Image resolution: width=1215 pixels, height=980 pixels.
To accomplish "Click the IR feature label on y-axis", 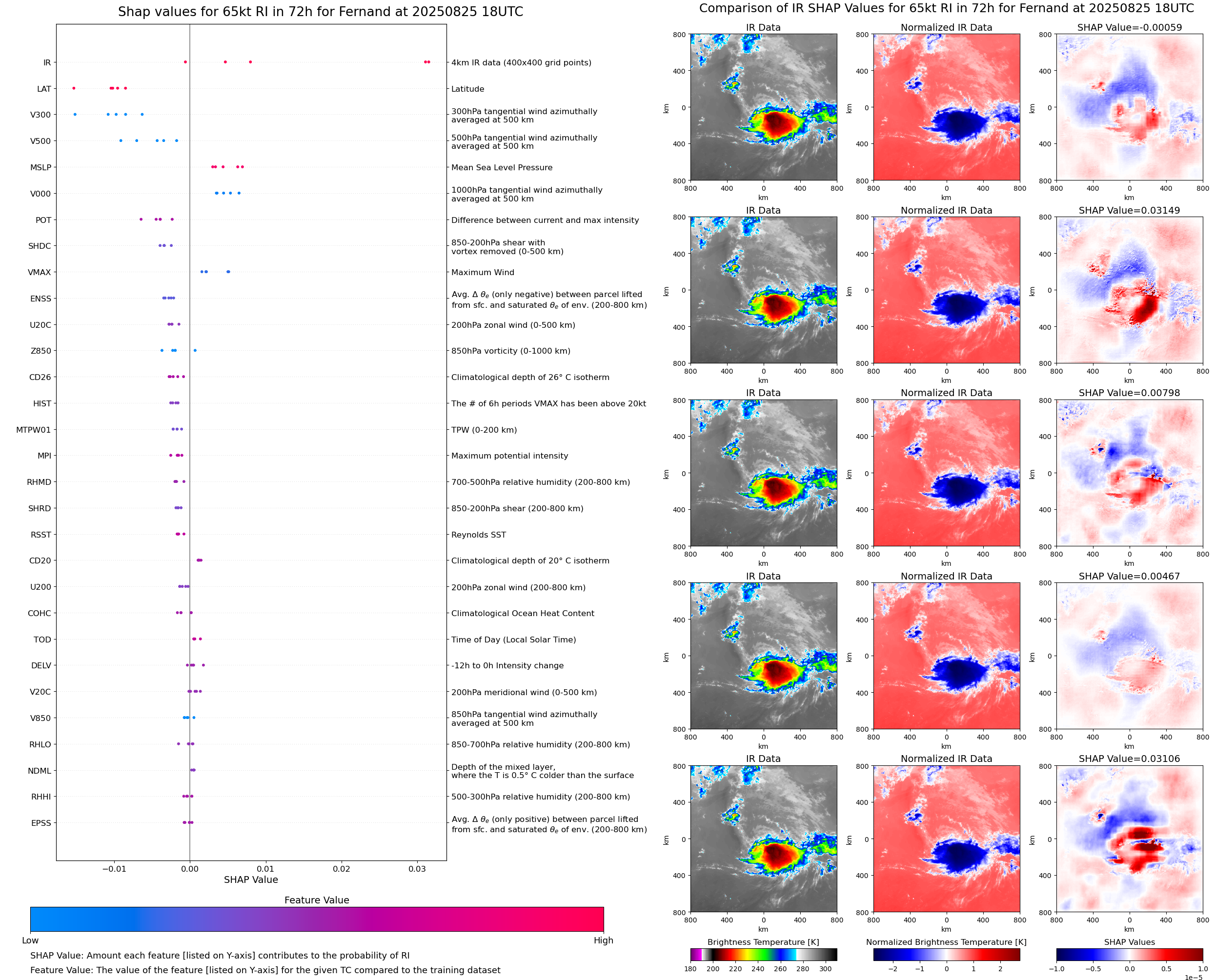I will click(47, 62).
